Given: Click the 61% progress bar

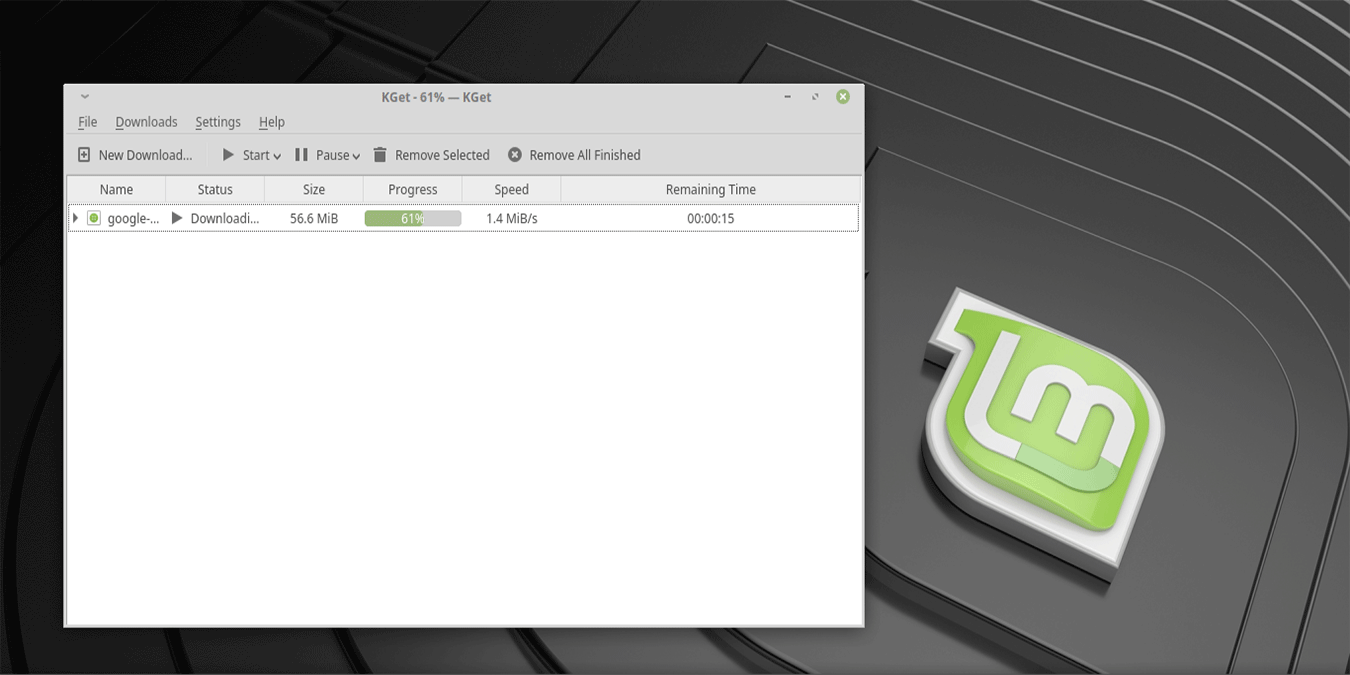Looking at the screenshot, I should pos(412,217).
